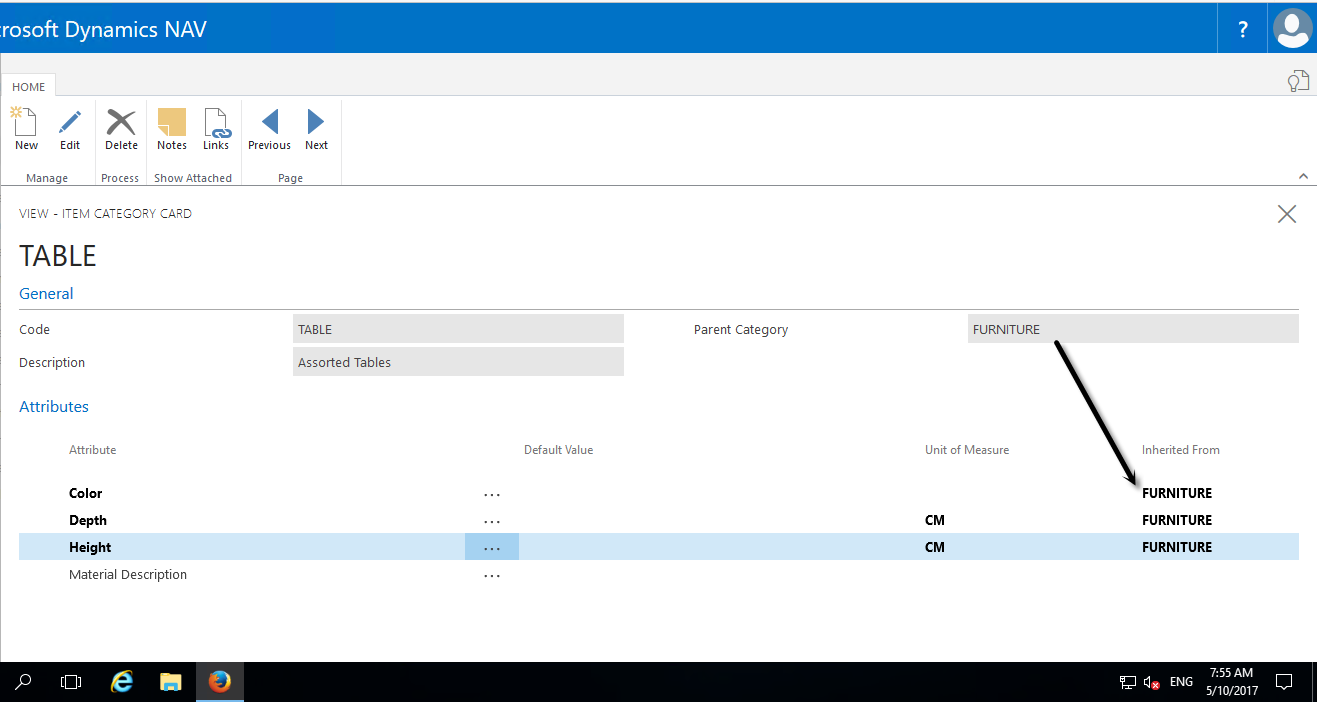Click the lightbulb Tell Me icon
This screenshot has height=702, width=1317.
coord(1297,81)
